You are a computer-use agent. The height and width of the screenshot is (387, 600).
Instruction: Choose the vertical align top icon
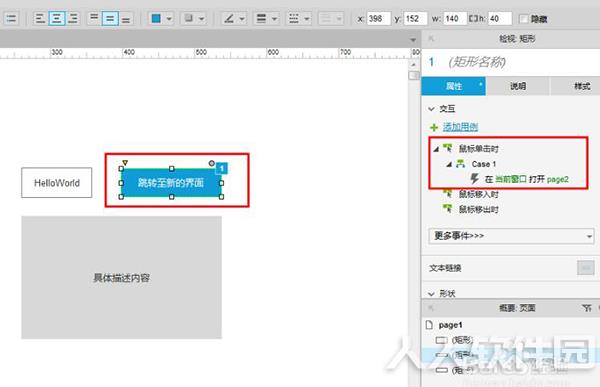pos(94,18)
